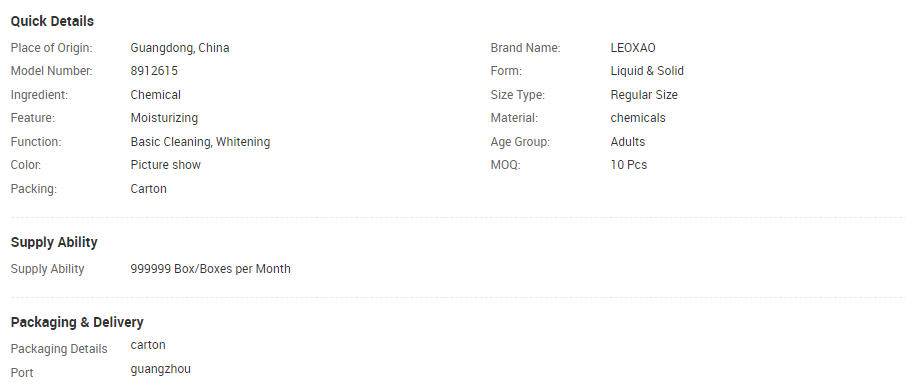Viewport: 905px width, 386px height.
Task: Click the Carton packing value
Action: point(148,189)
